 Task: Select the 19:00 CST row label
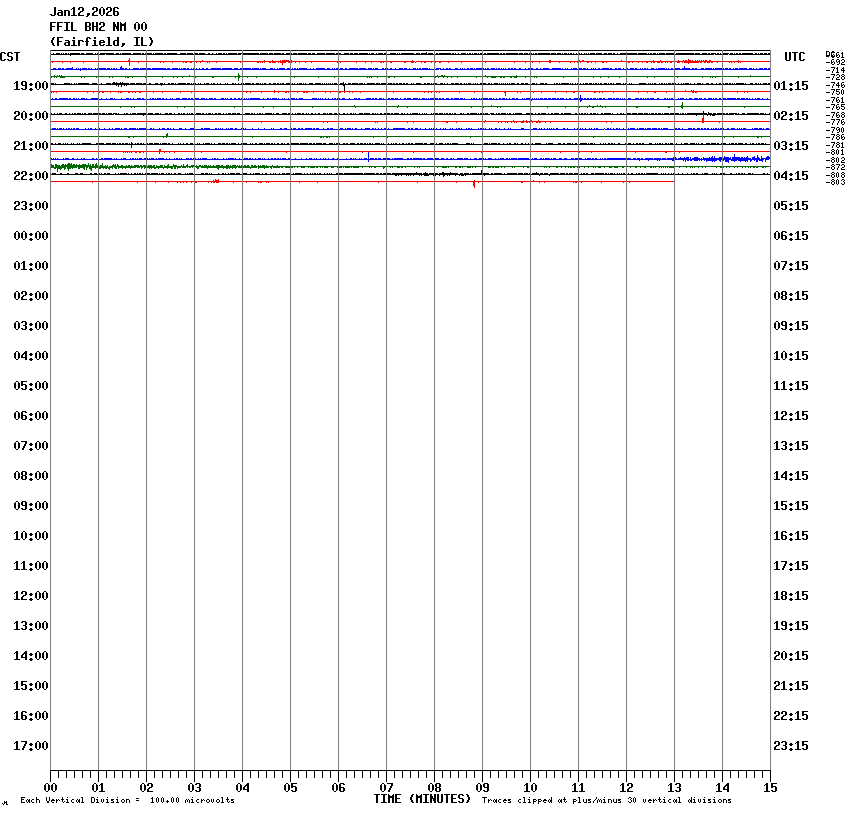[31, 86]
